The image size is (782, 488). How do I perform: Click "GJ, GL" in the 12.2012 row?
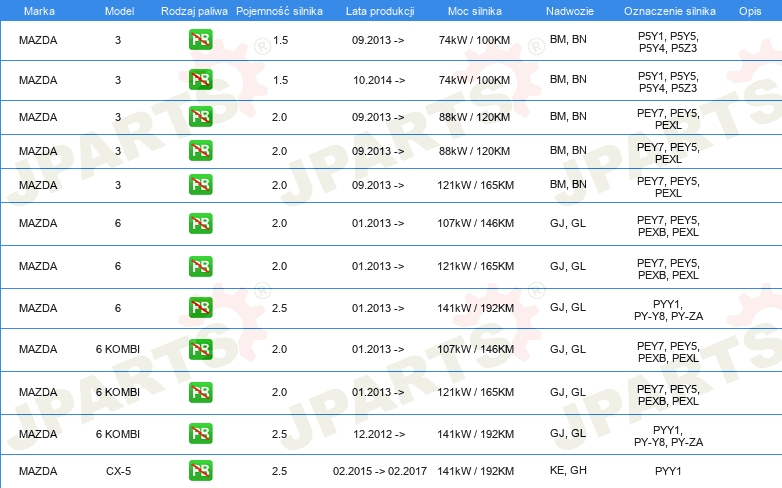(x=568, y=433)
